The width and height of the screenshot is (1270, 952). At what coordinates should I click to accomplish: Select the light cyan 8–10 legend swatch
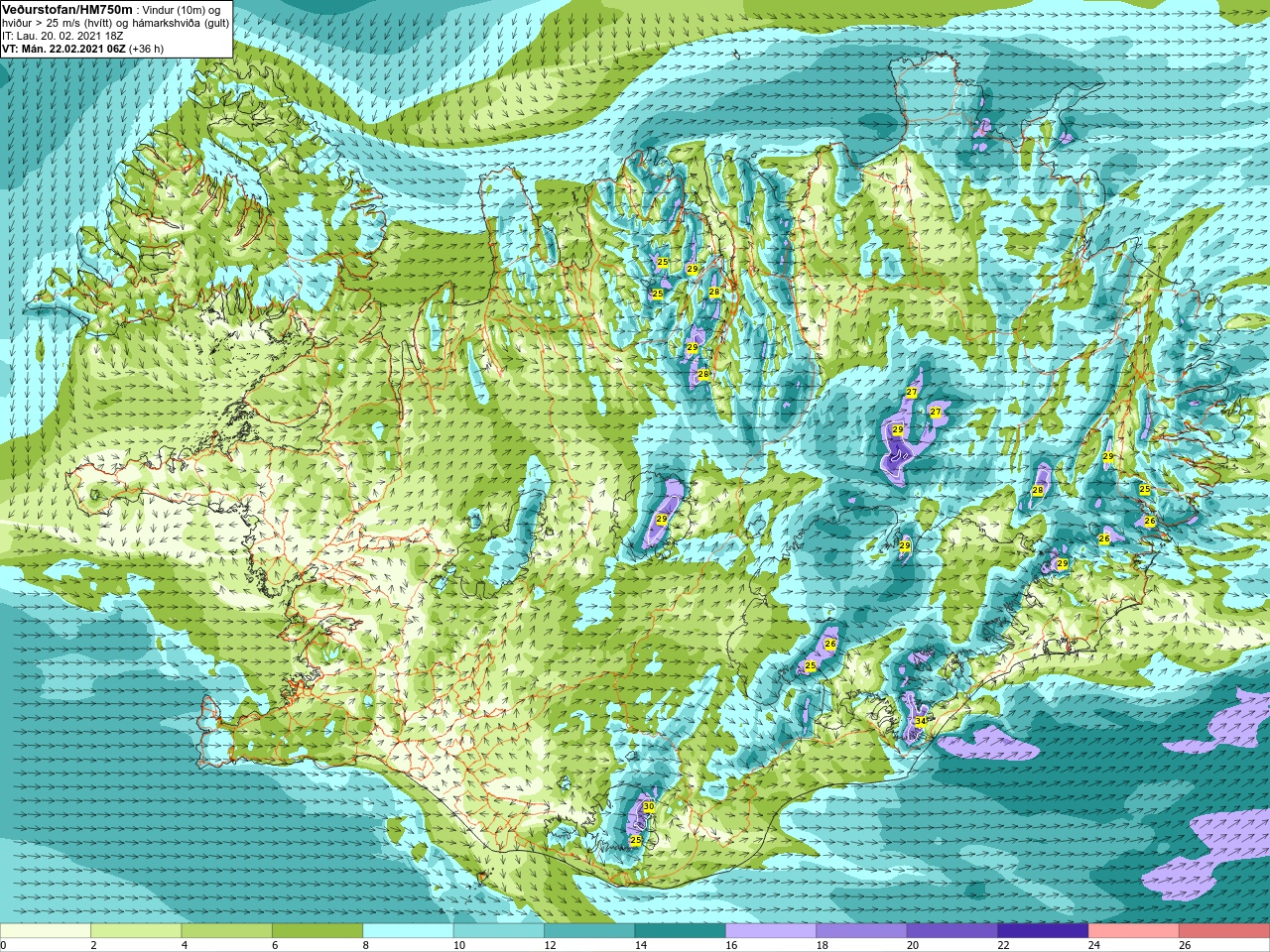[409, 931]
